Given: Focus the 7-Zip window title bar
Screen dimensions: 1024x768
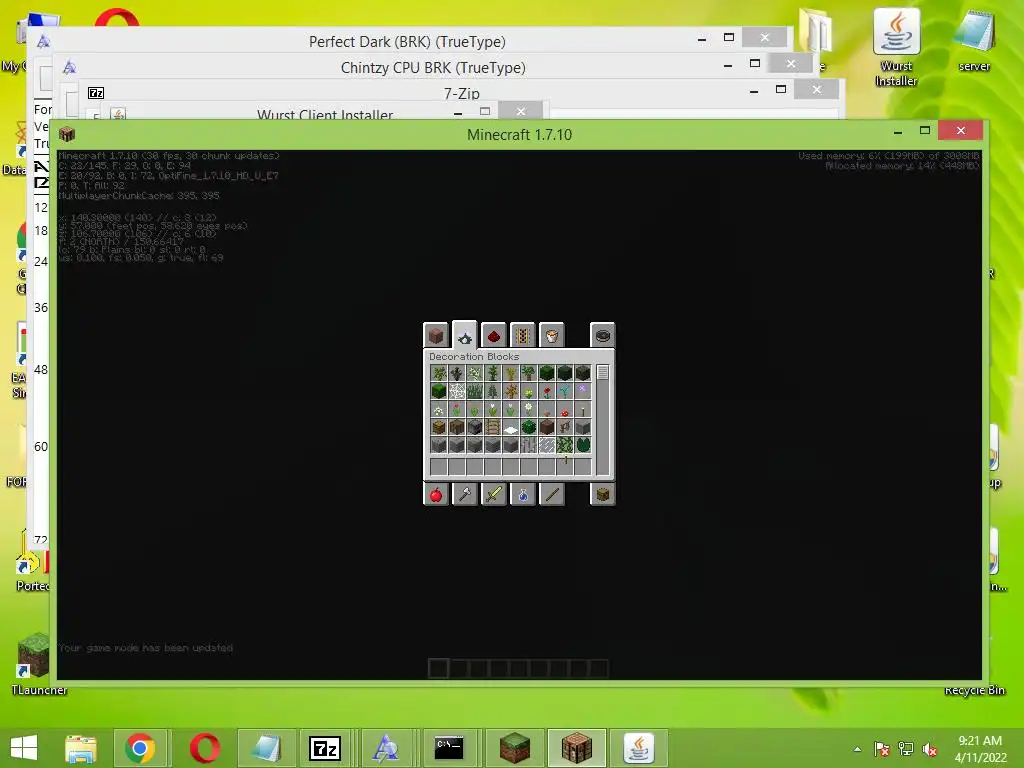Looking at the screenshot, I should 462,93.
